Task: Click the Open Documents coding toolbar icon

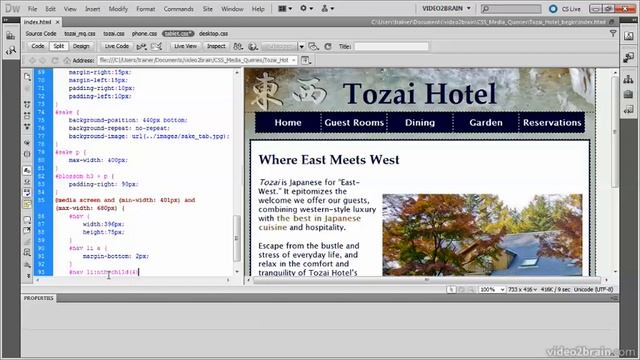Action: point(27,77)
